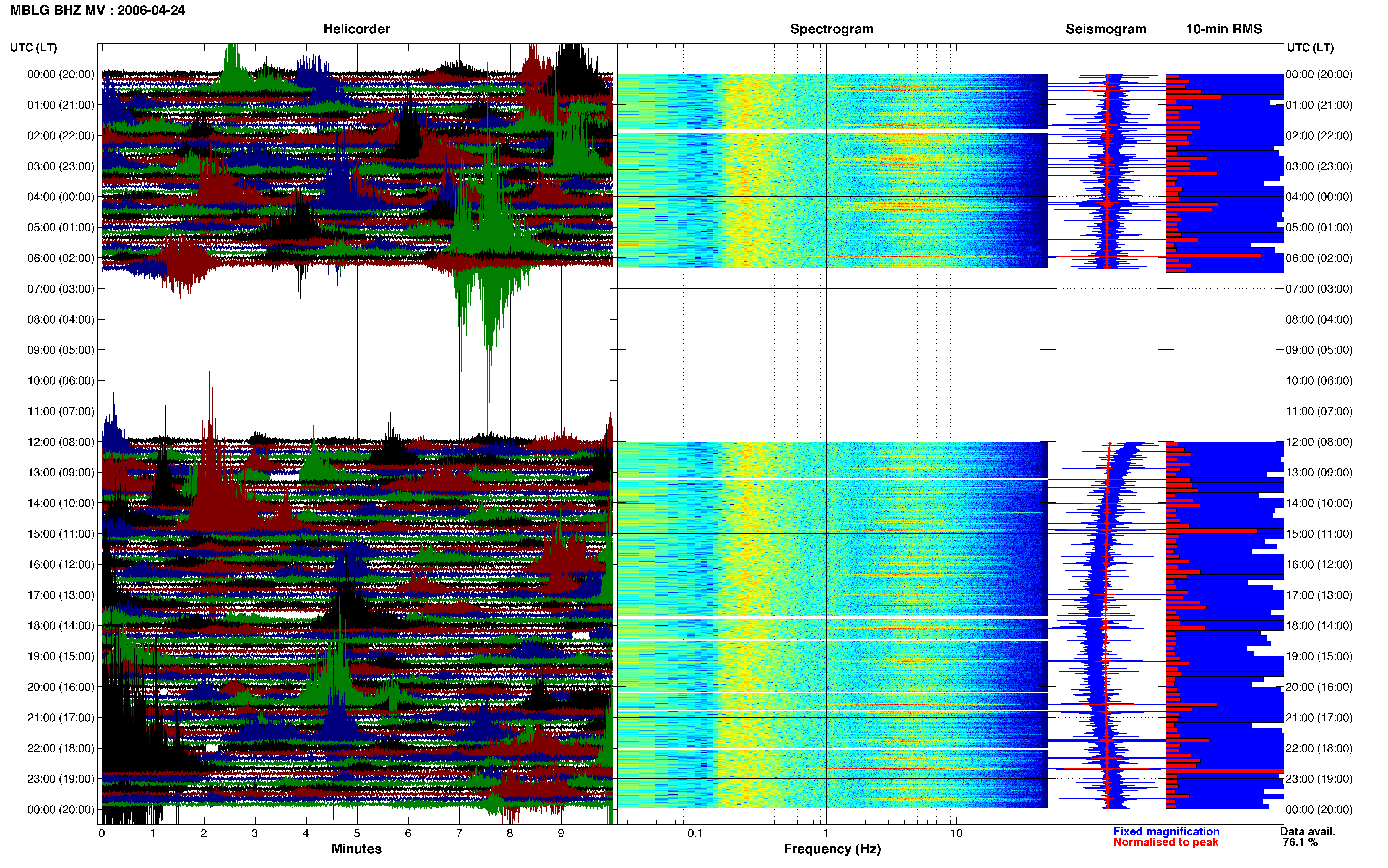The image size is (1388, 868).
Task: Click left axis label '02:00 (22:00)'
Action: (x=61, y=135)
